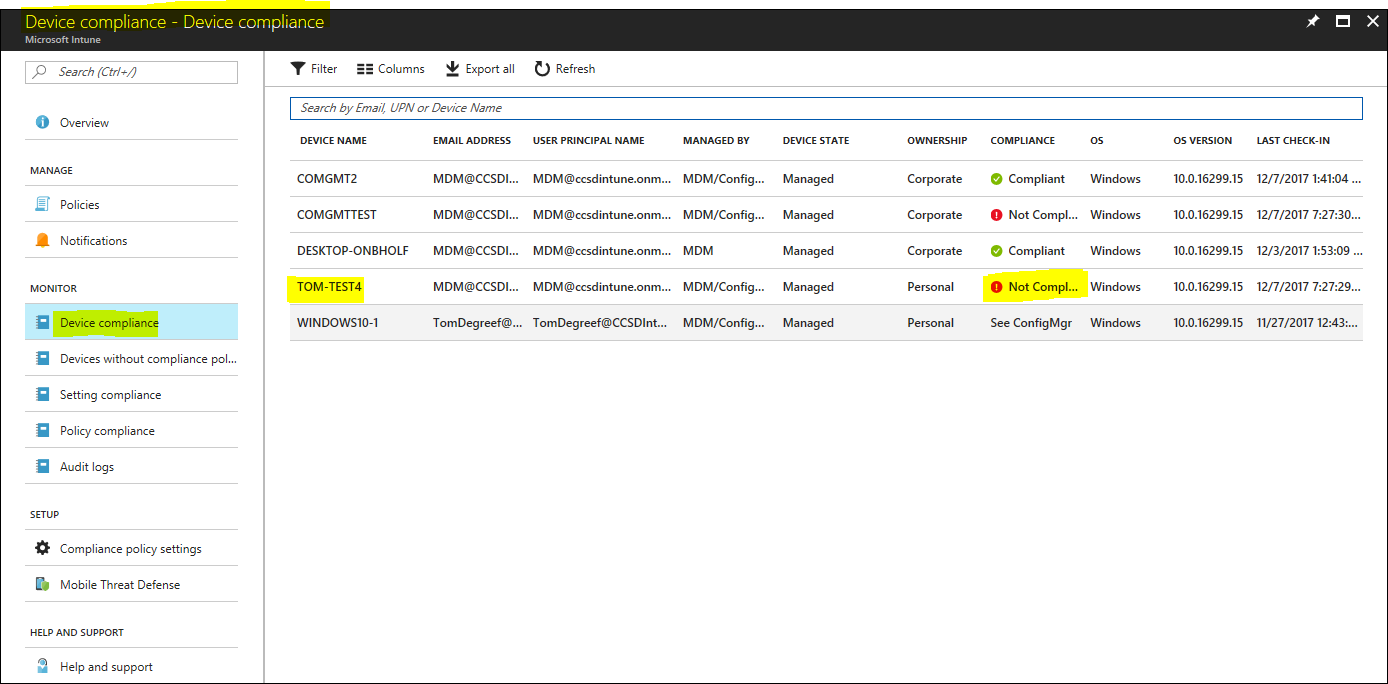
Task: Click the green Compliant icon for DESKTOP-ONBHOLF
Action: pos(996,251)
